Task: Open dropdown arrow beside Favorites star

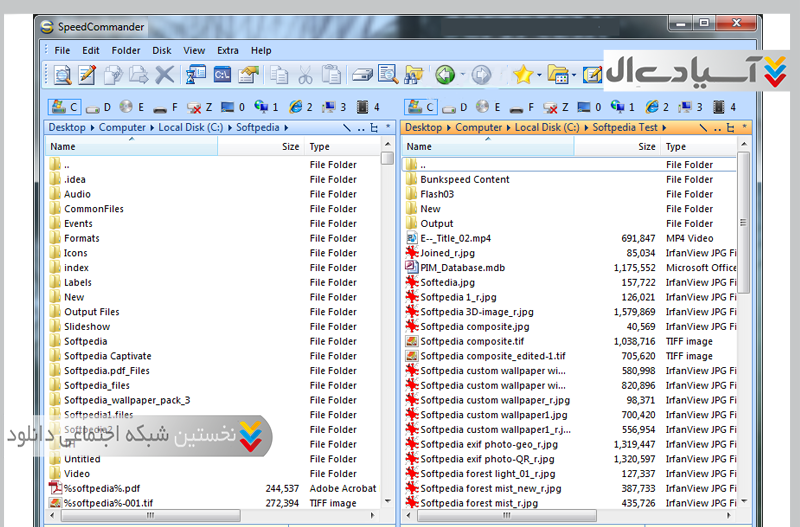Action: pos(539,75)
